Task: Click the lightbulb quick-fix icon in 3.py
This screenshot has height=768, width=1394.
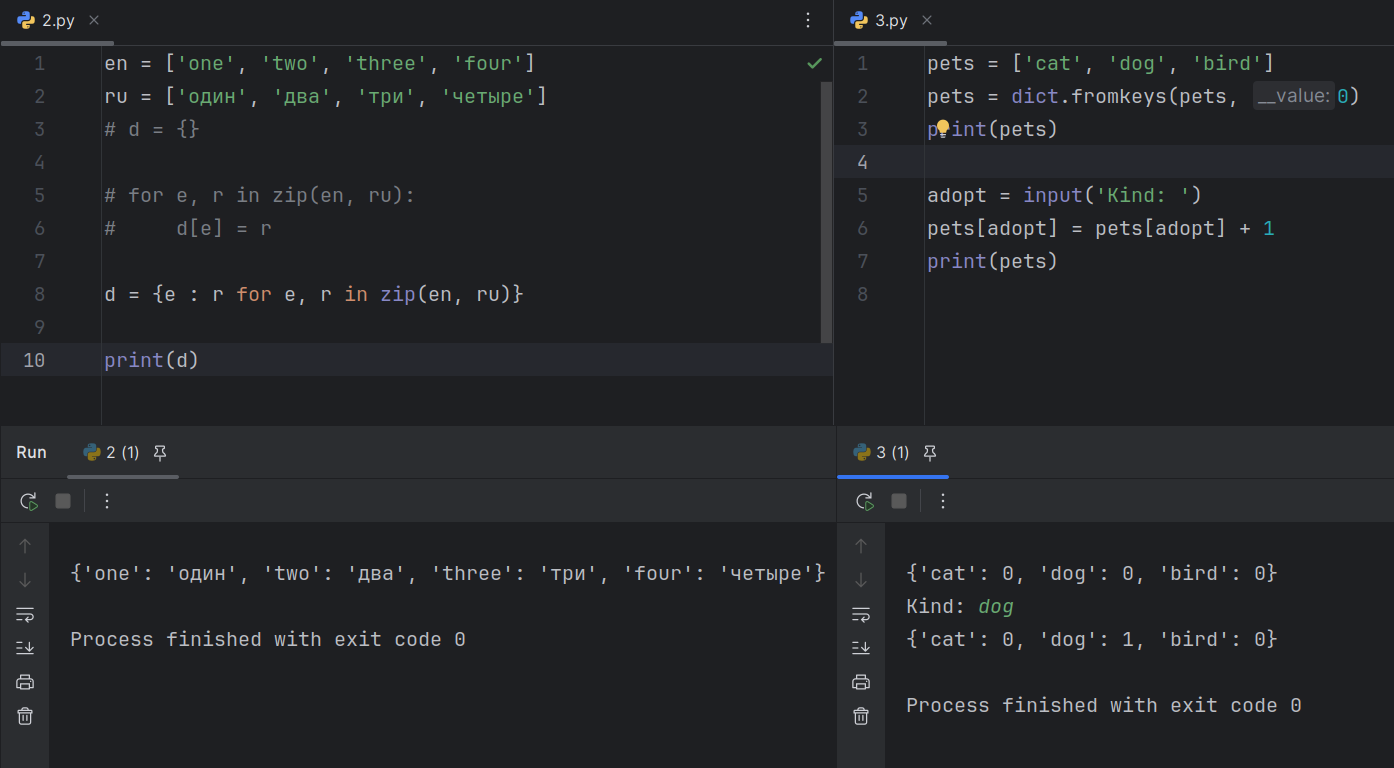Action: tap(941, 129)
